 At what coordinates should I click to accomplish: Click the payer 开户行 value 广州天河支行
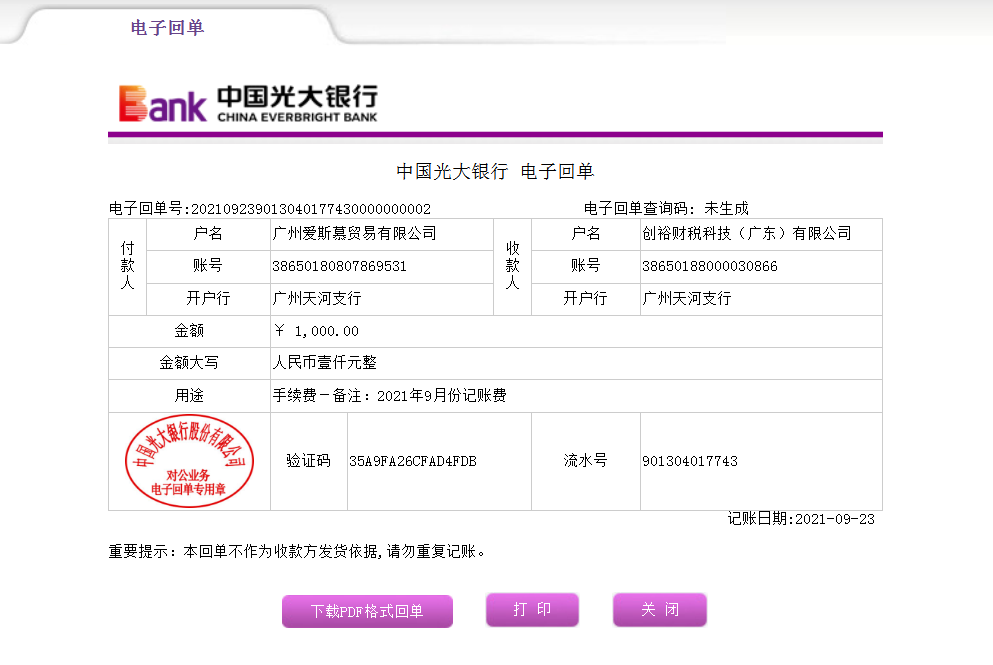317,299
